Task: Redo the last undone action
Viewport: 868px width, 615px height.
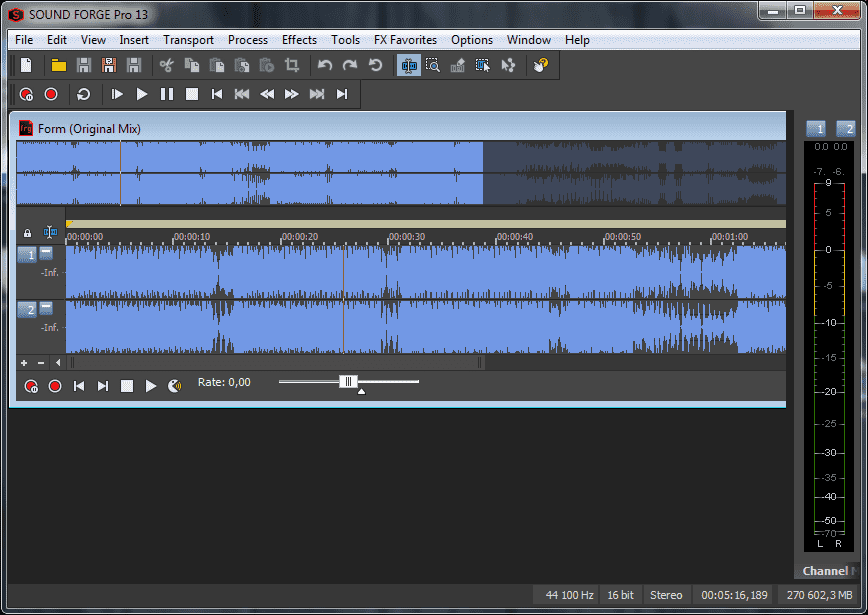Action: pos(350,65)
